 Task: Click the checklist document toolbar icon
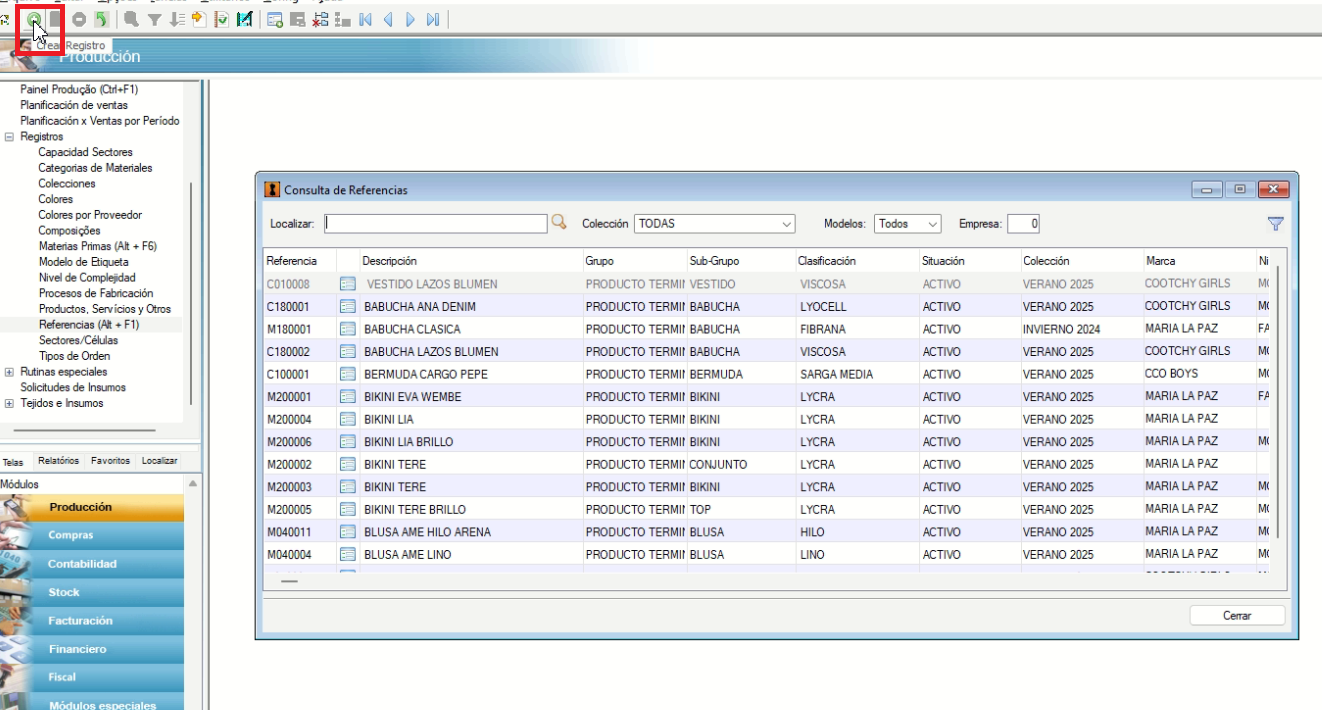[222, 19]
